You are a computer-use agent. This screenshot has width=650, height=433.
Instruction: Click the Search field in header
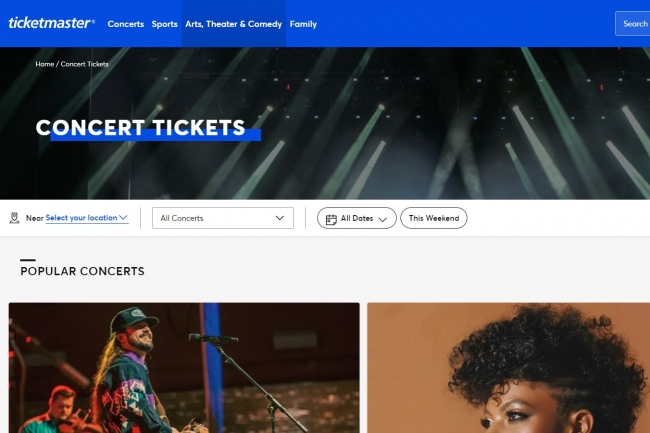pyautogui.click(x=633, y=24)
